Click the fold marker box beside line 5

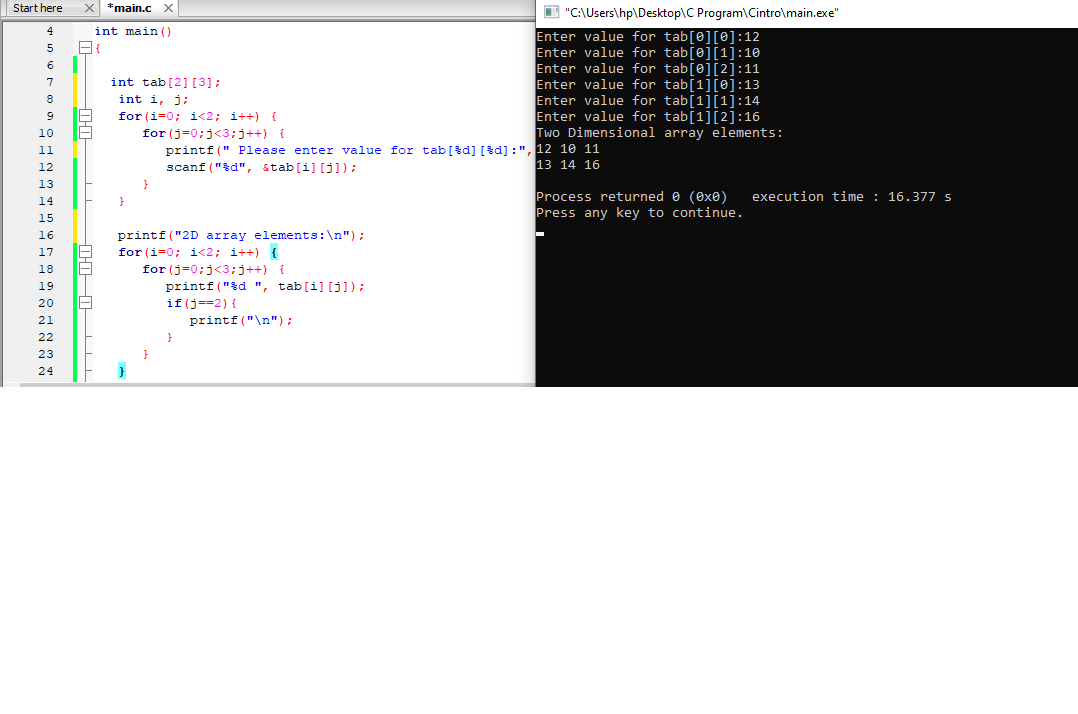84,48
